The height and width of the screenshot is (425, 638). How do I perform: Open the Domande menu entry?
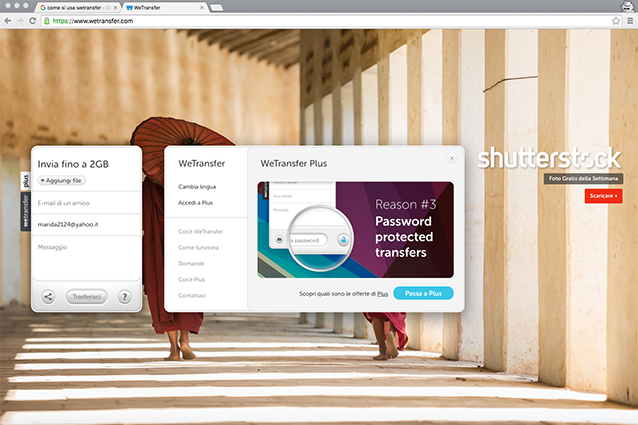[x=191, y=264]
